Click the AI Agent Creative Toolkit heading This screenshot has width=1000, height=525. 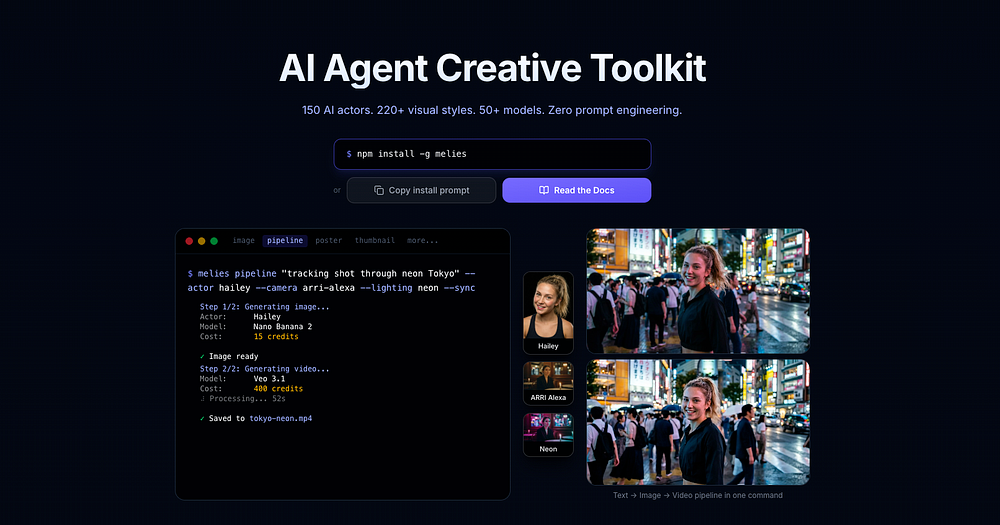(x=492, y=68)
